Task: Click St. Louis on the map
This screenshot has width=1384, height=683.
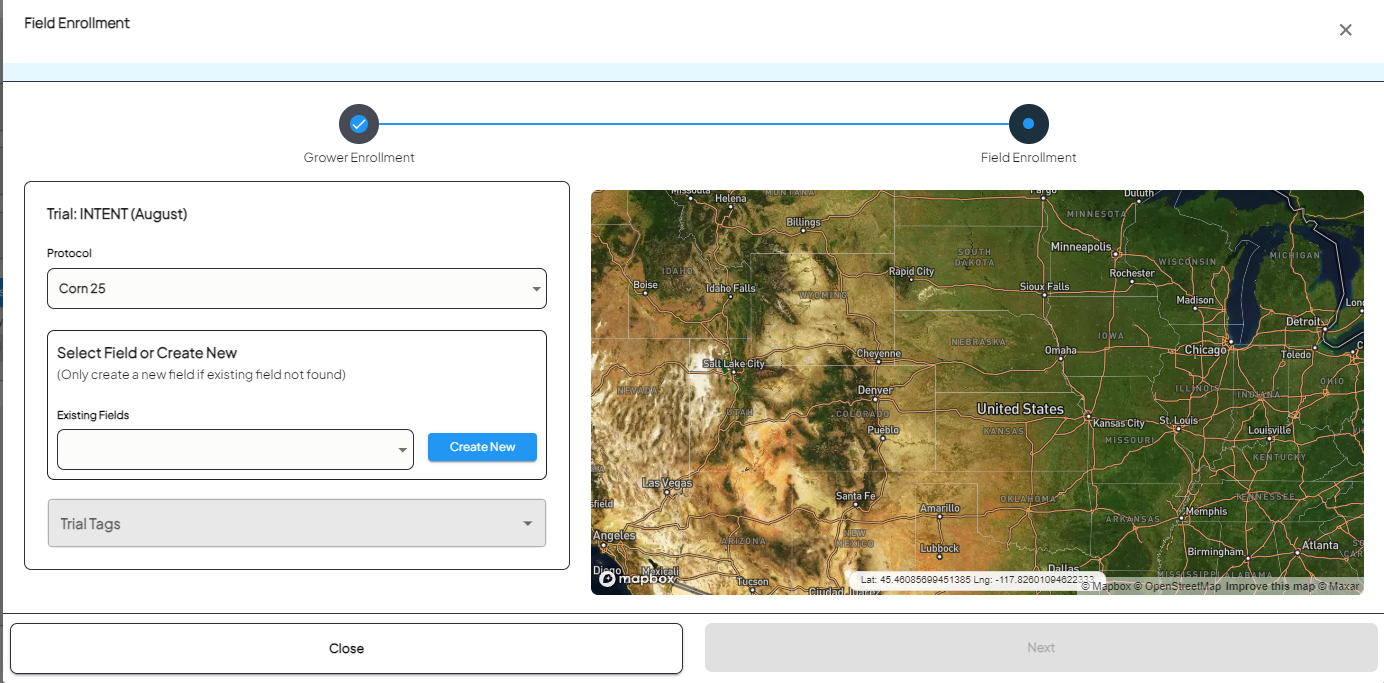Action: pyautogui.click(x=1178, y=421)
